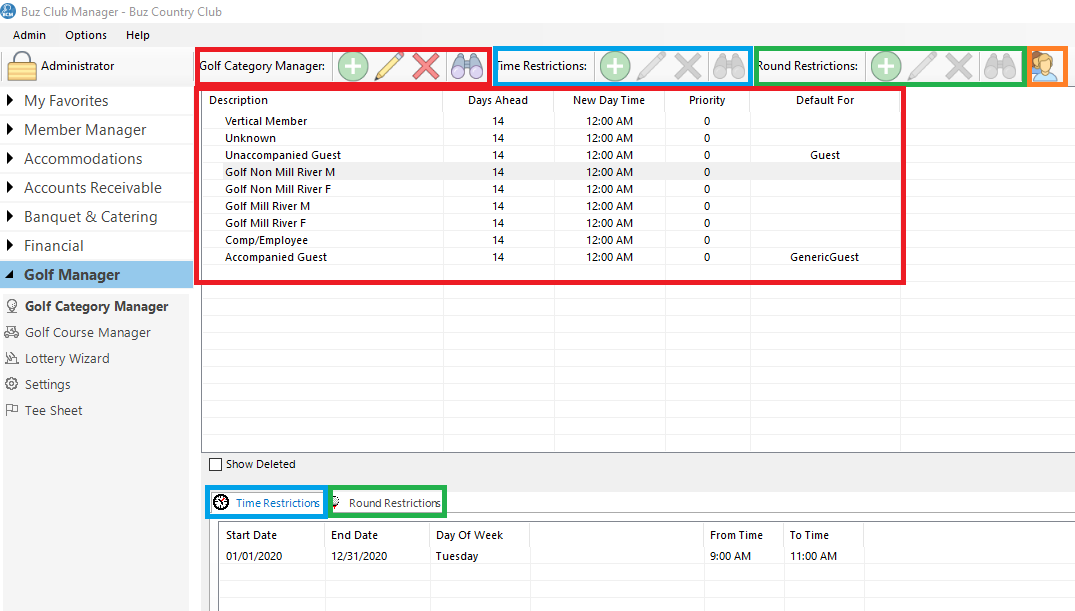The width and height of the screenshot is (1075, 611).
Task: Click the pencil edit Golf Category icon
Action: point(389,67)
